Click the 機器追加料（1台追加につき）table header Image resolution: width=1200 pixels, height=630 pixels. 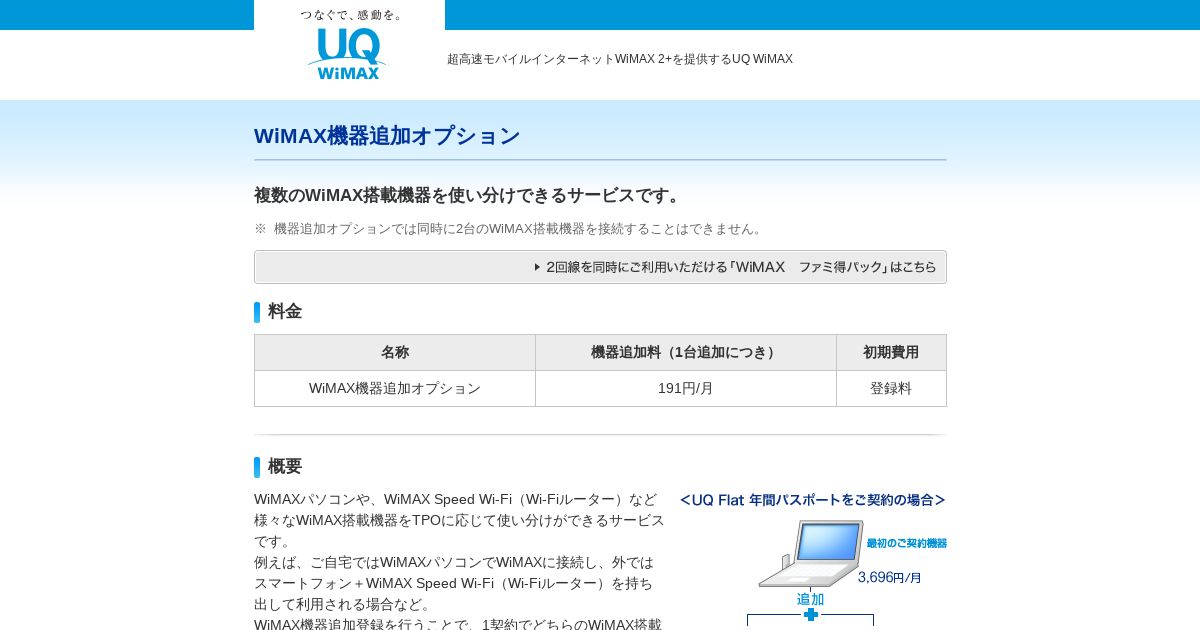[x=686, y=352]
